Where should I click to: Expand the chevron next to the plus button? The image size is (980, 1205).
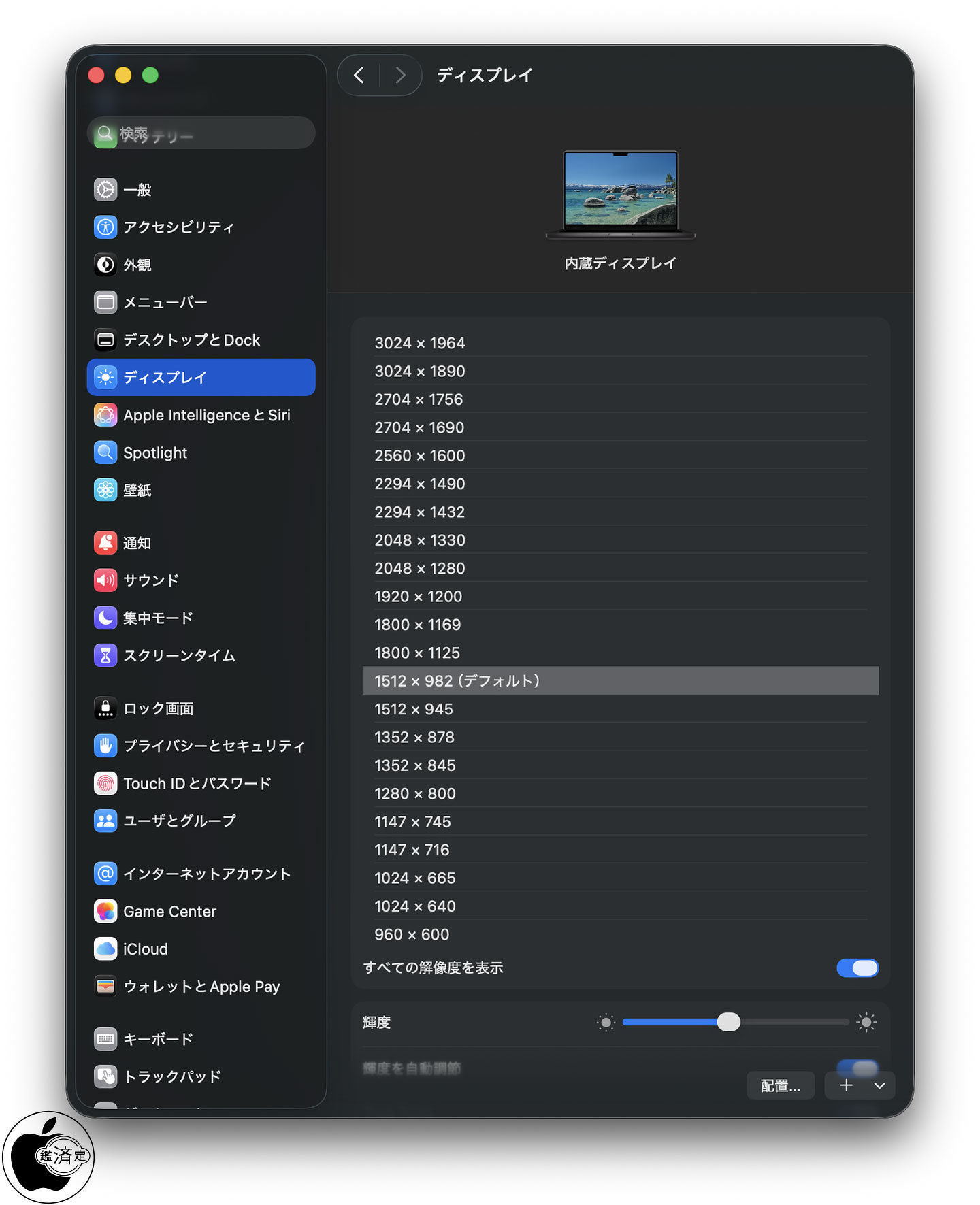tap(879, 1085)
